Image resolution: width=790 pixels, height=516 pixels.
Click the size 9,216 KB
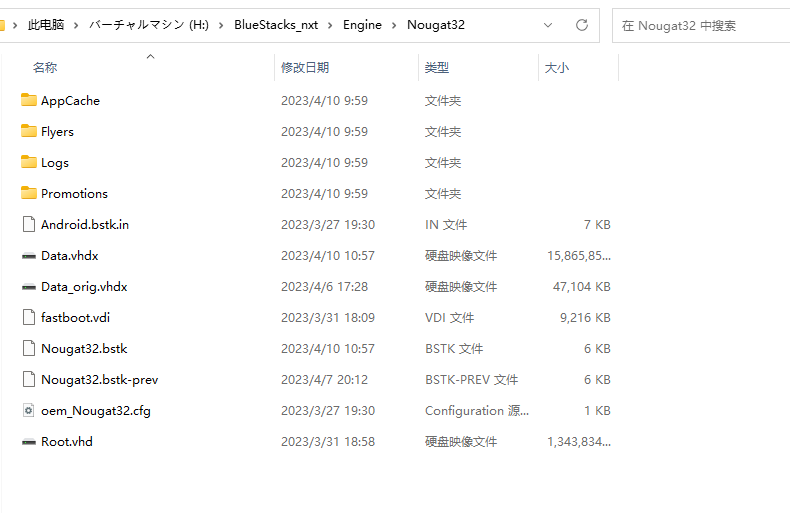585,317
